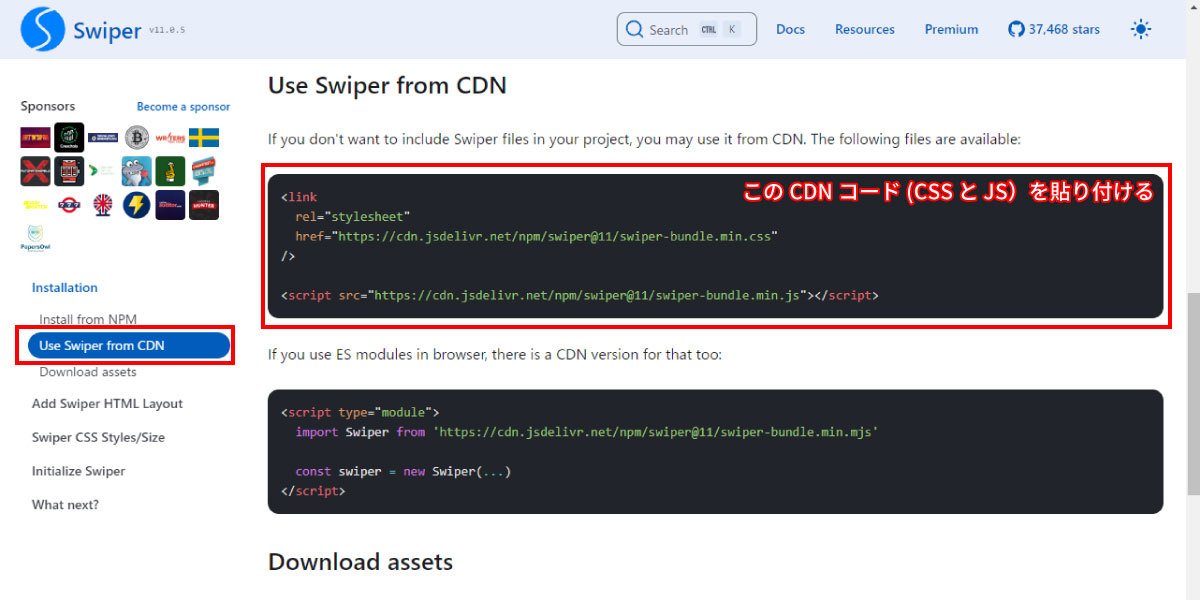Open the 37,468 stars GitHub link
1200x600 pixels.
click(1054, 29)
